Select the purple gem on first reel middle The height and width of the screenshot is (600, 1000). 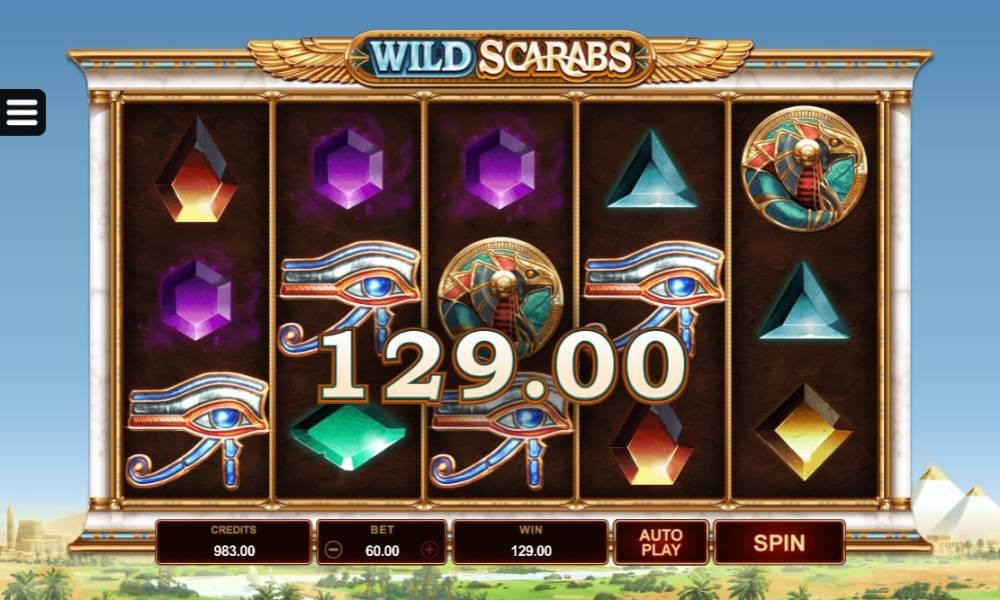pos(196,299)
